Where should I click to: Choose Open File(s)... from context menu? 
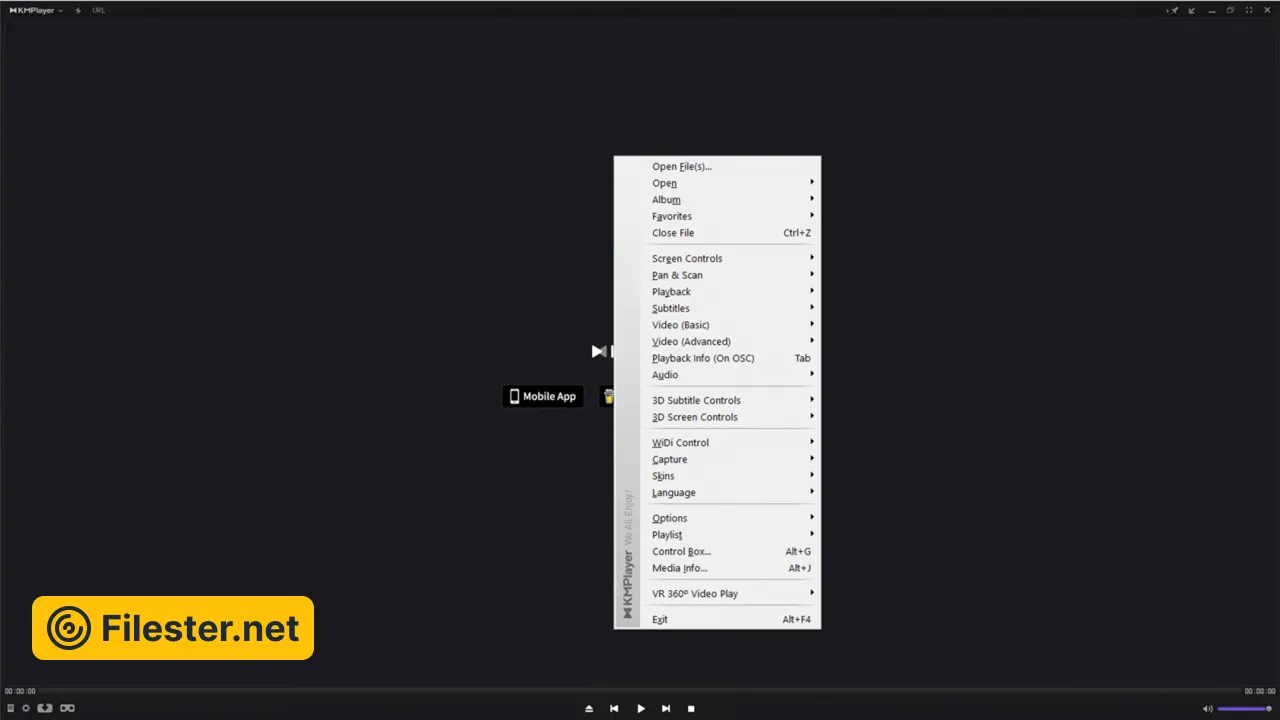pyautogui.click(x=682, y=167)
